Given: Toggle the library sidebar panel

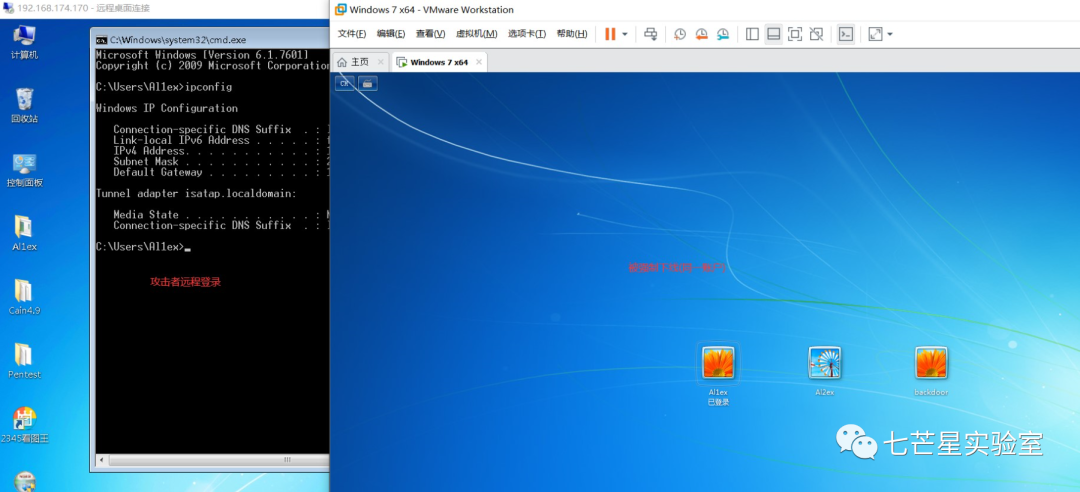Looking at the screenshot, I should [752, 34].
